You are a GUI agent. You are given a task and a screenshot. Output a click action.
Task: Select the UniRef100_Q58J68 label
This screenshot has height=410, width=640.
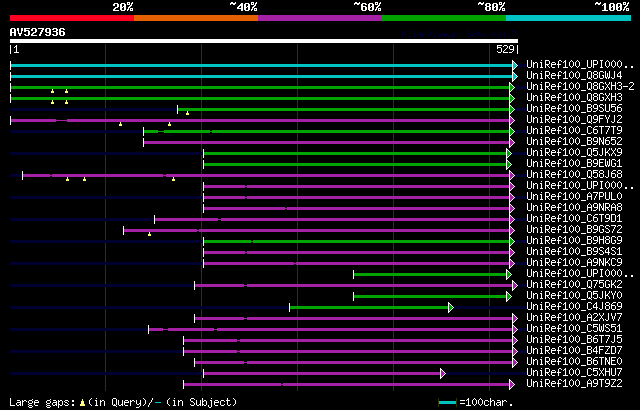click(574, 175)
